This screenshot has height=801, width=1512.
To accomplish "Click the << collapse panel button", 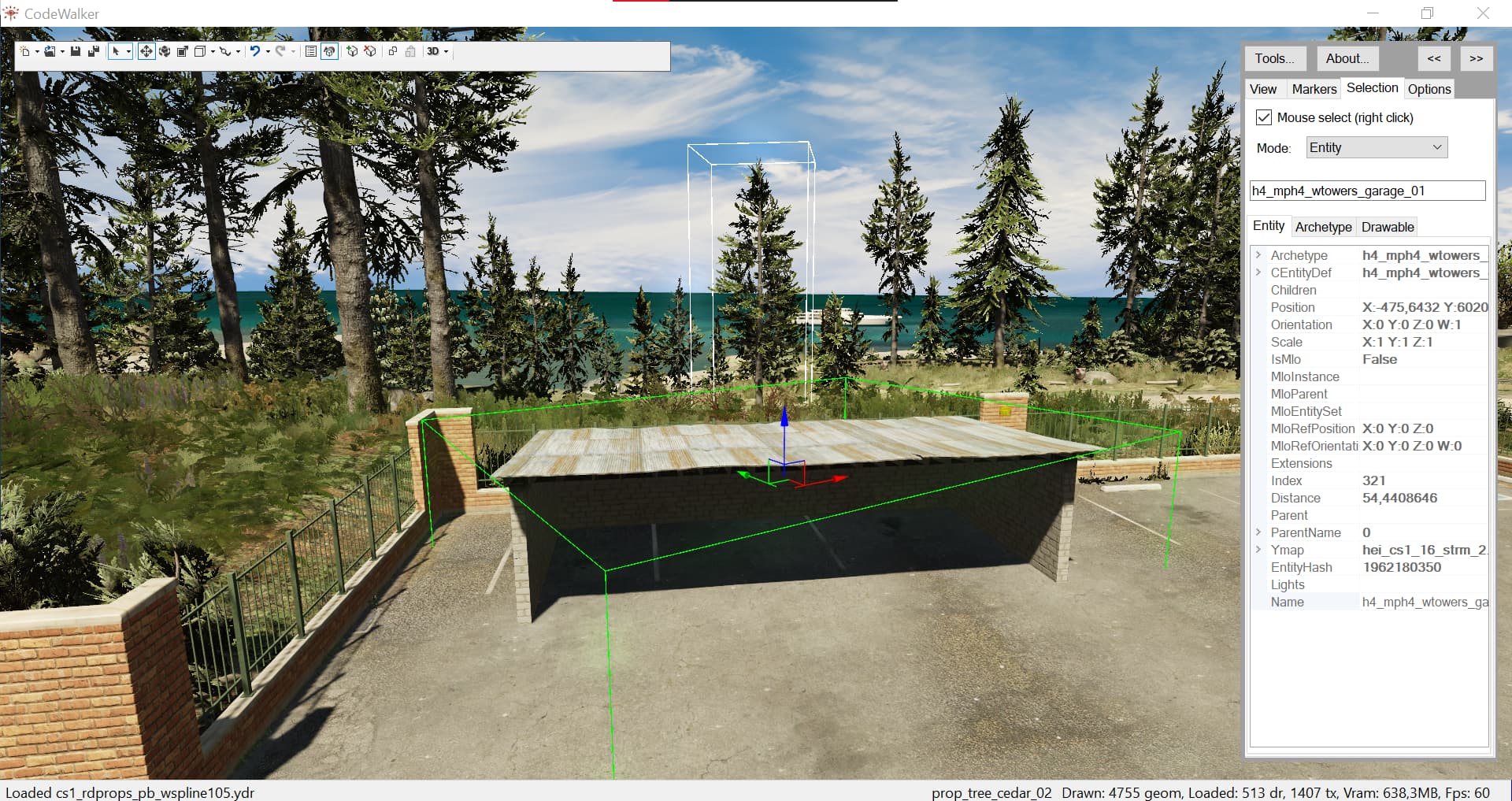I will tap(1434, 58).
